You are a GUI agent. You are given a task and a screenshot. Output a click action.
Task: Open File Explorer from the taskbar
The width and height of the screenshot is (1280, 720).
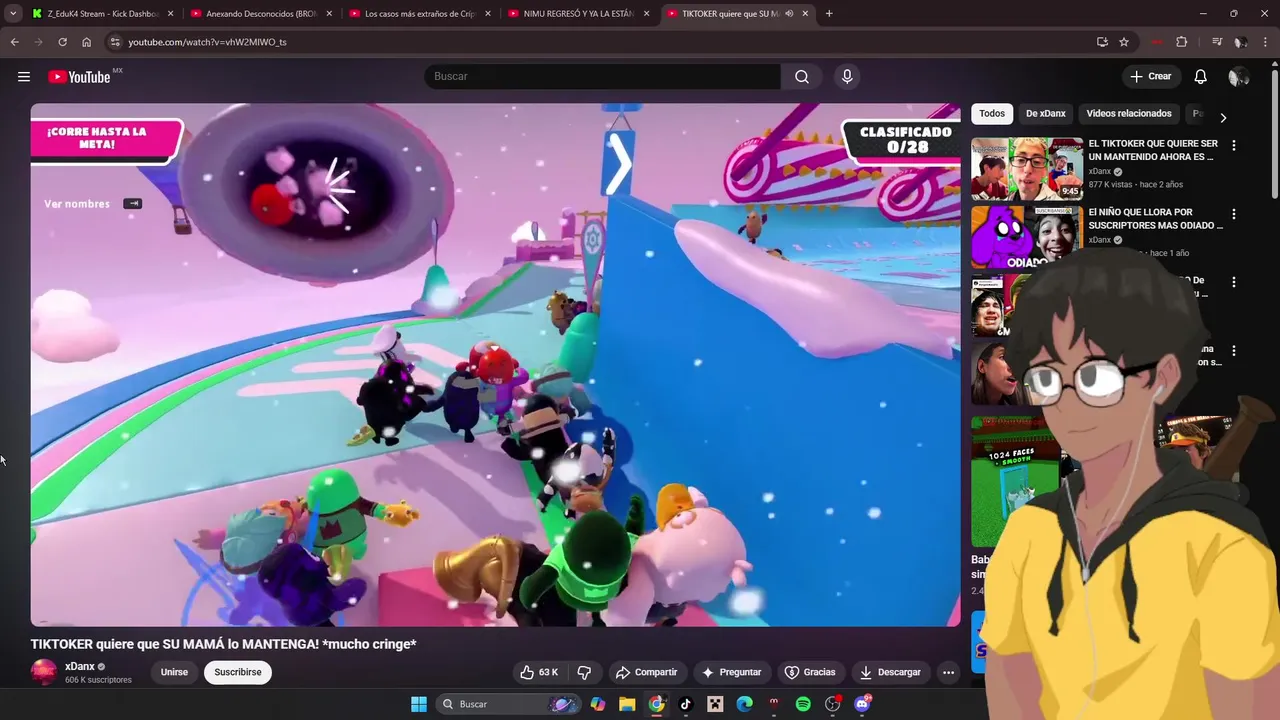point(627,704)
